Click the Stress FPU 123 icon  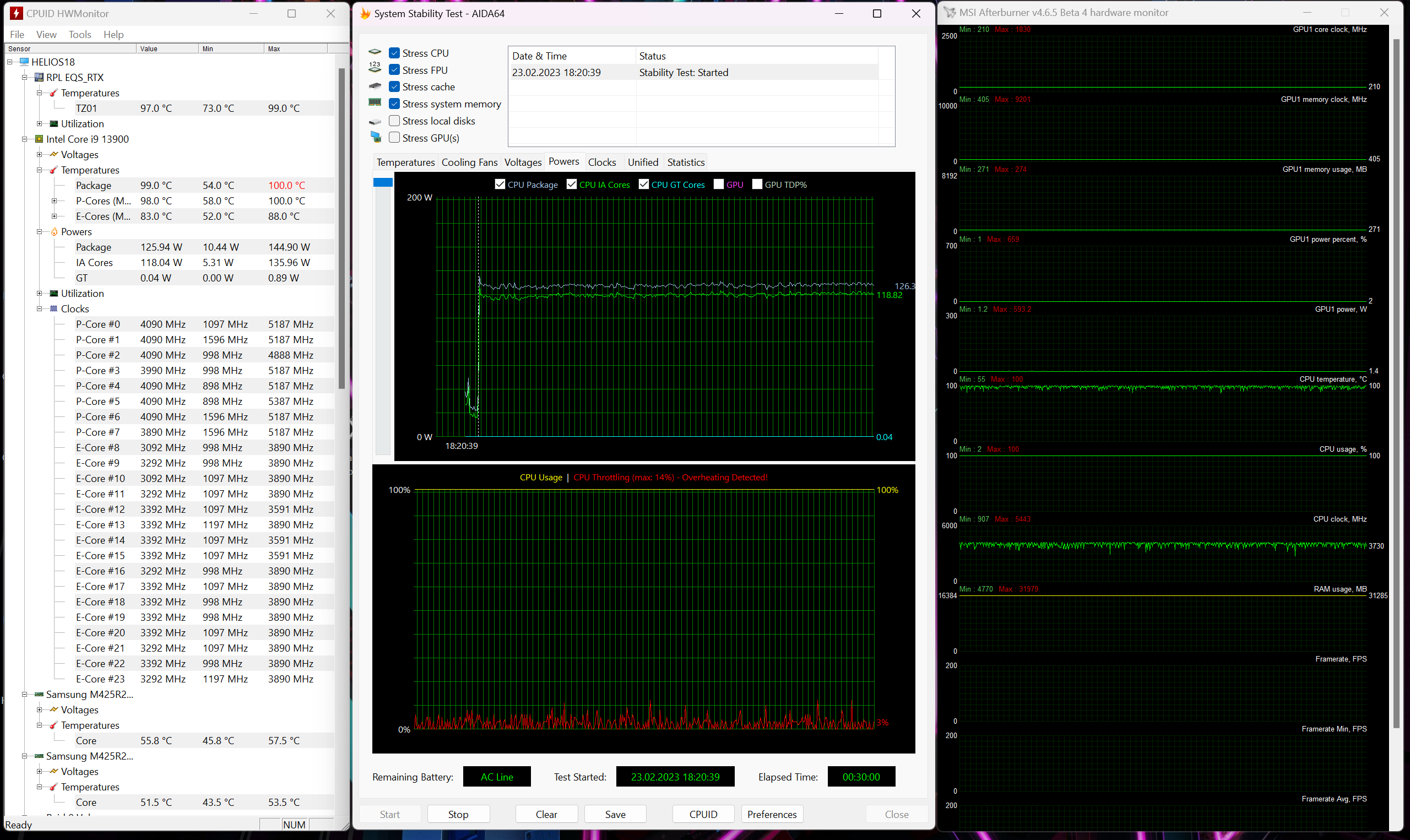point(375,68)
